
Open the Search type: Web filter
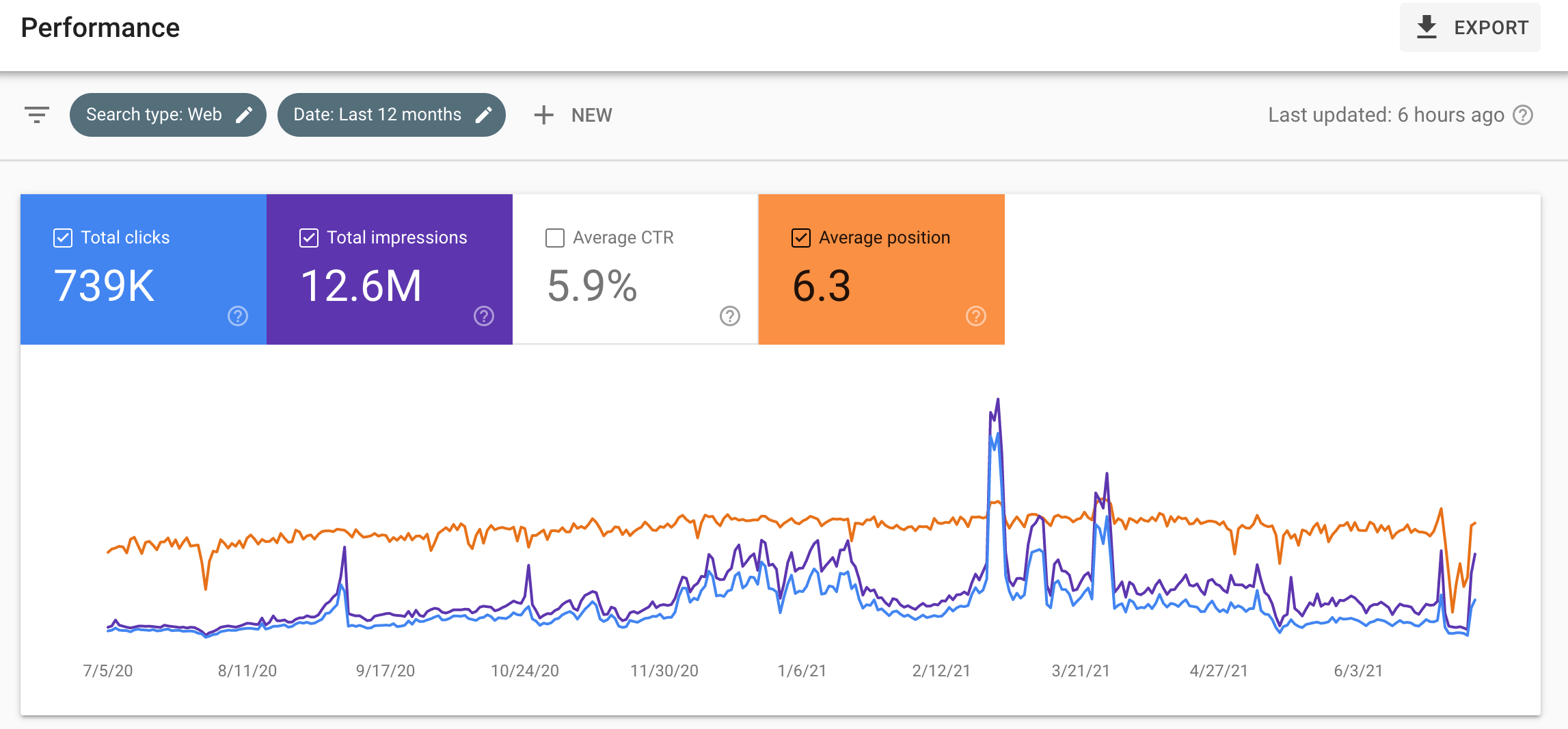(x=167, y=115)
